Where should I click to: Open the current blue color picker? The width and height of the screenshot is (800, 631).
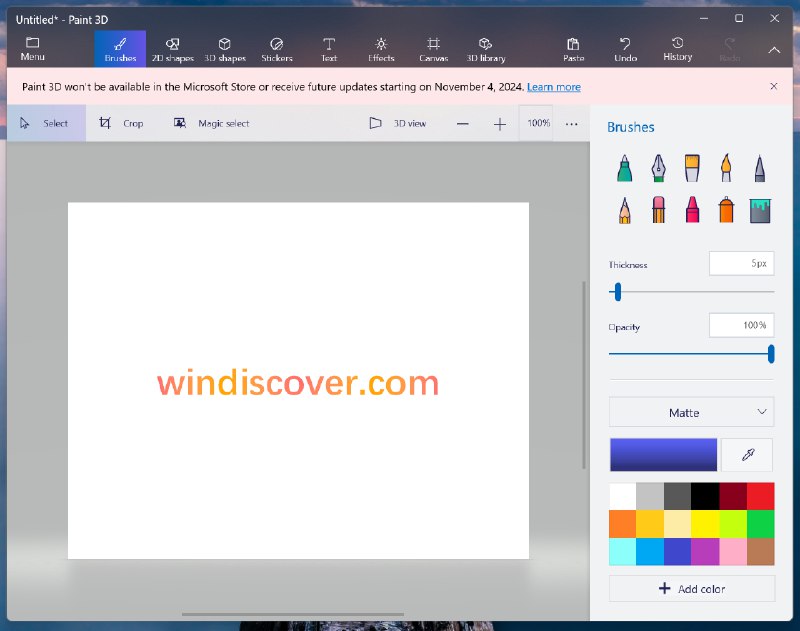[x=663, y=454]
